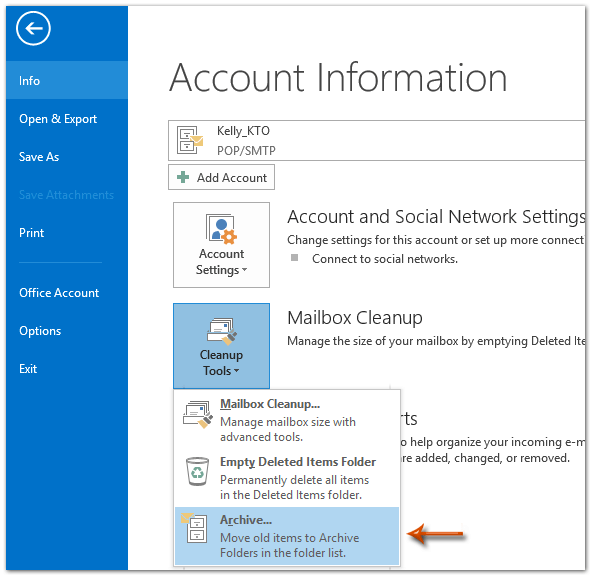Select the Info tab in sidebar
This screenshot has width=596, height=575.
coord(67,80)
